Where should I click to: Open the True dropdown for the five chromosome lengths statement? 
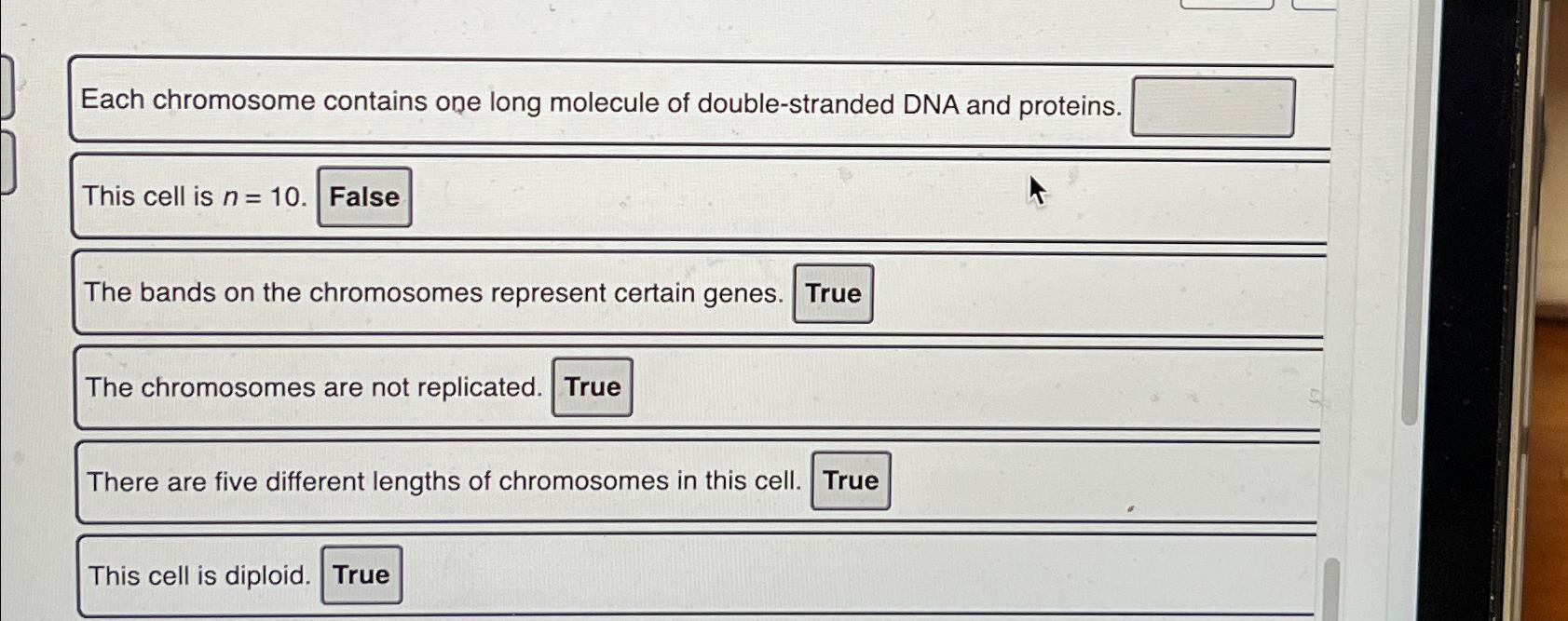click(x=849, y=480)
